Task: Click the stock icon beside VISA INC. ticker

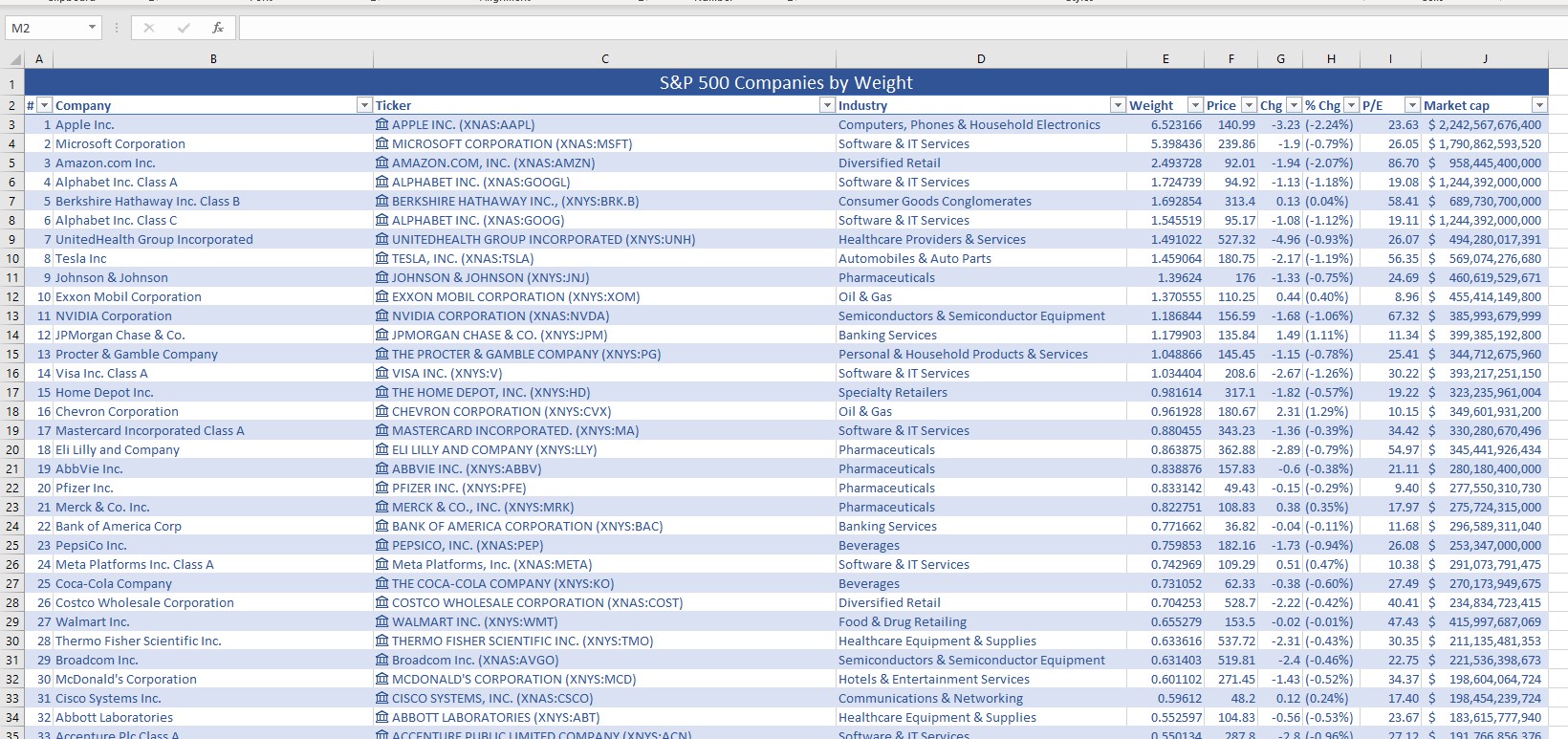Action: 382,373
